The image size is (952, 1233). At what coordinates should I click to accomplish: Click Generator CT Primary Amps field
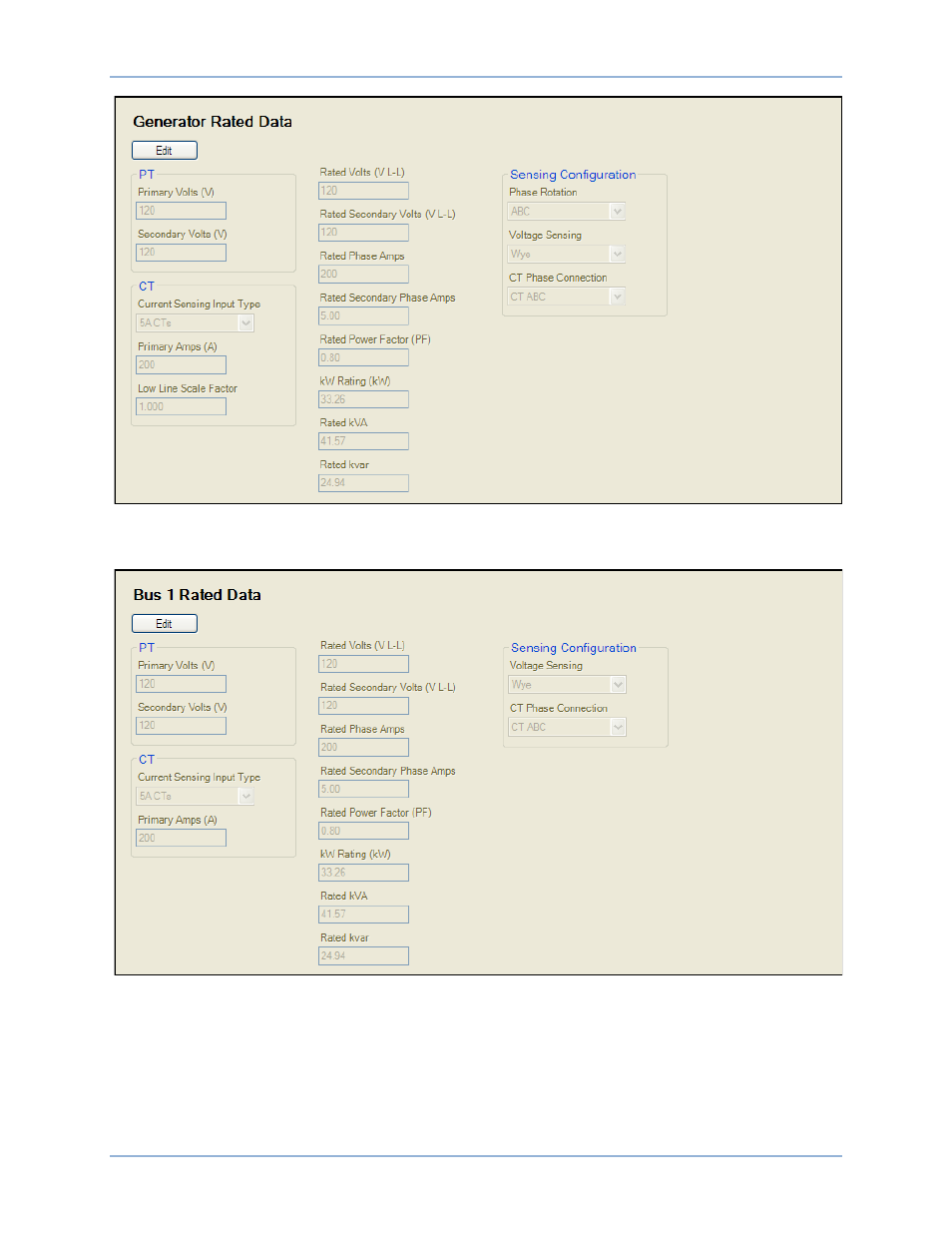pos(182,365)
